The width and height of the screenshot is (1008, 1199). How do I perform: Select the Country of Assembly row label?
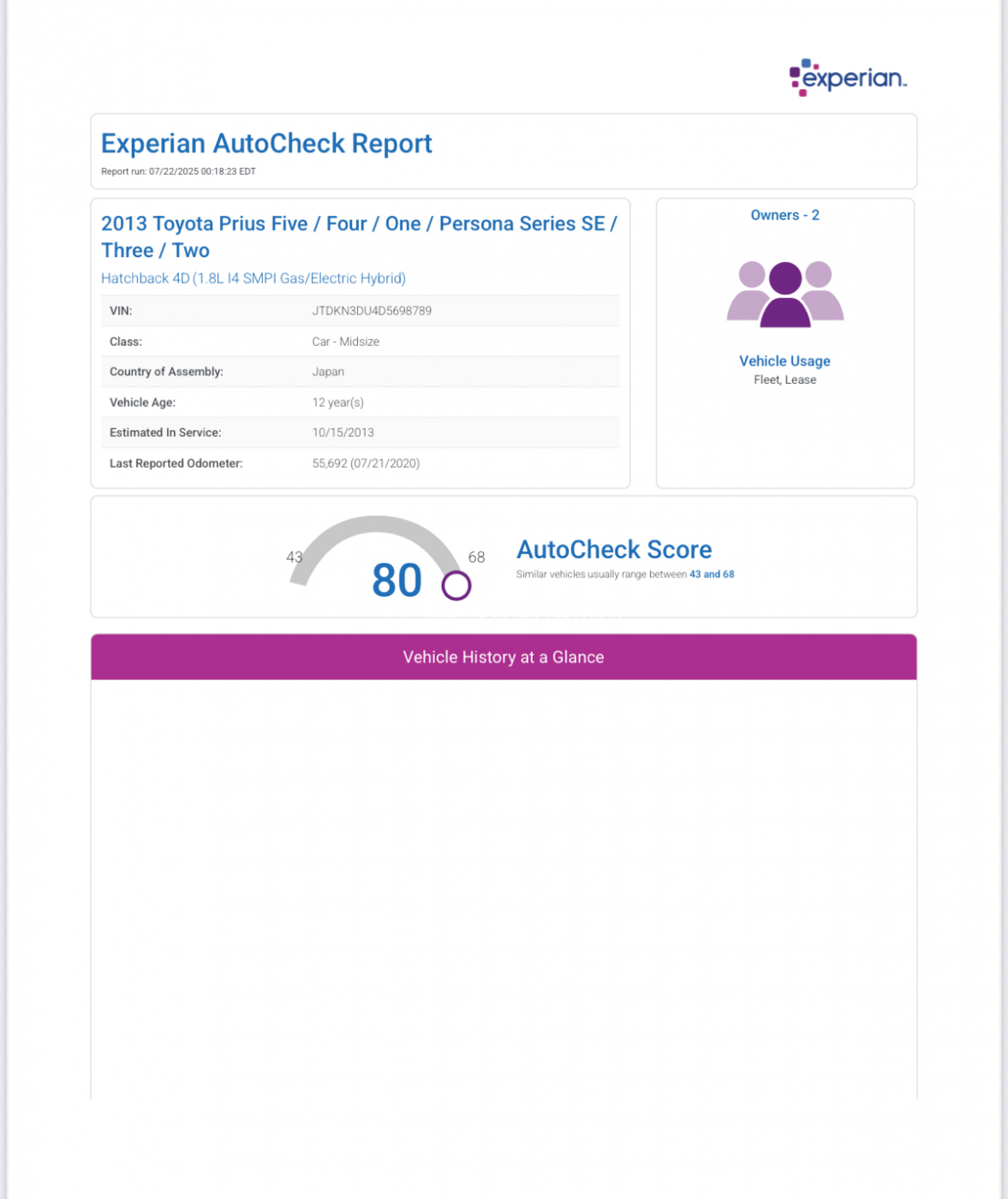click(166, 372)
